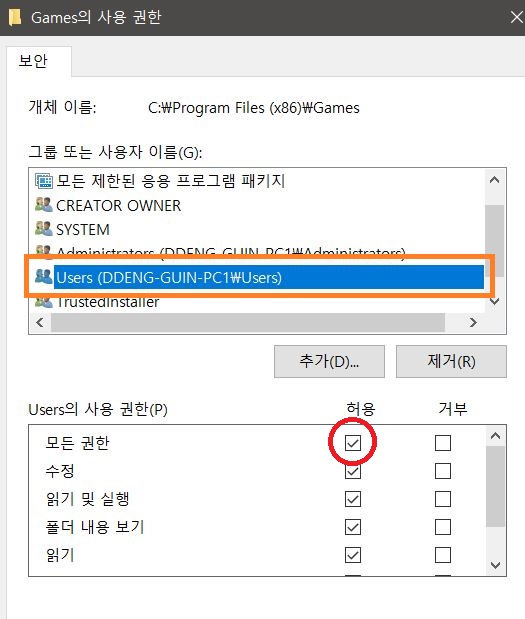
Task: Close the Games의 사용 권한 dialog
Action: (x=516, y=17)
